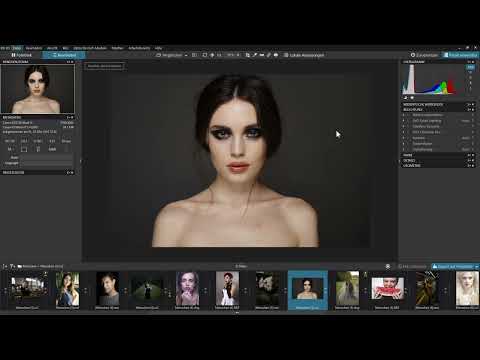The image size is (480, 360).
Task: Select the white balance pipette tool
Action: click(255, 55)
